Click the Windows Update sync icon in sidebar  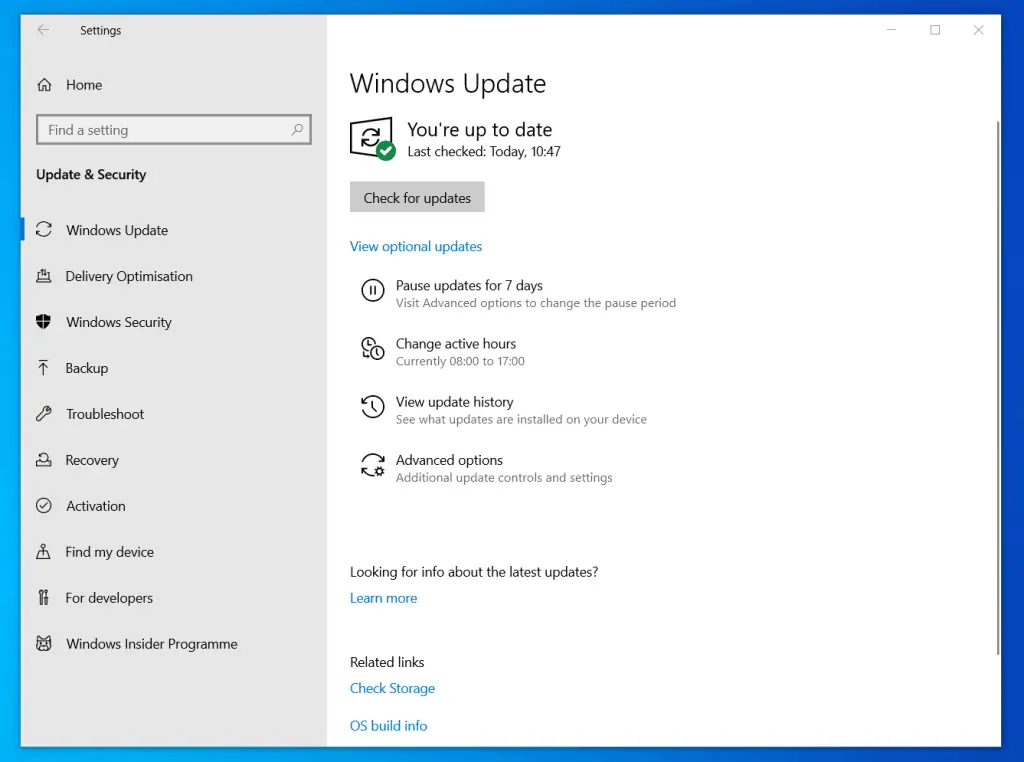44,230
